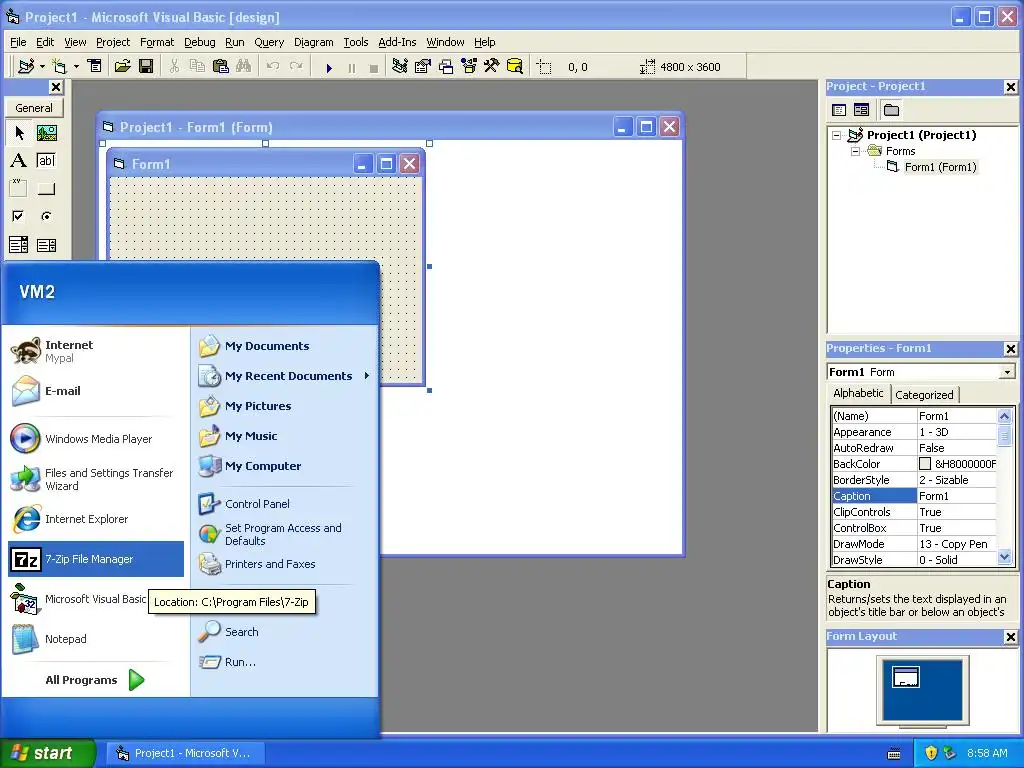Open the Add Project dropdown arrow
Viewport: 1024px width, 768px height.
[42, 67]
